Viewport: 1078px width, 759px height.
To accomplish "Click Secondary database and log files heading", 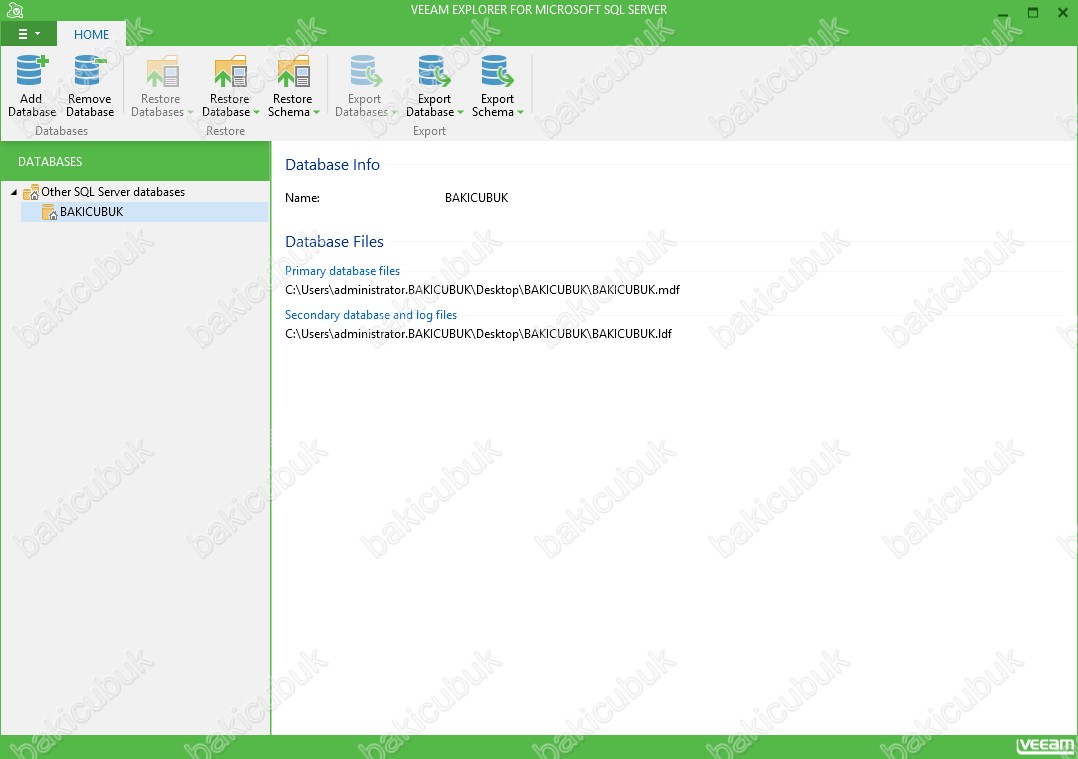I will [x=371, y=315].
